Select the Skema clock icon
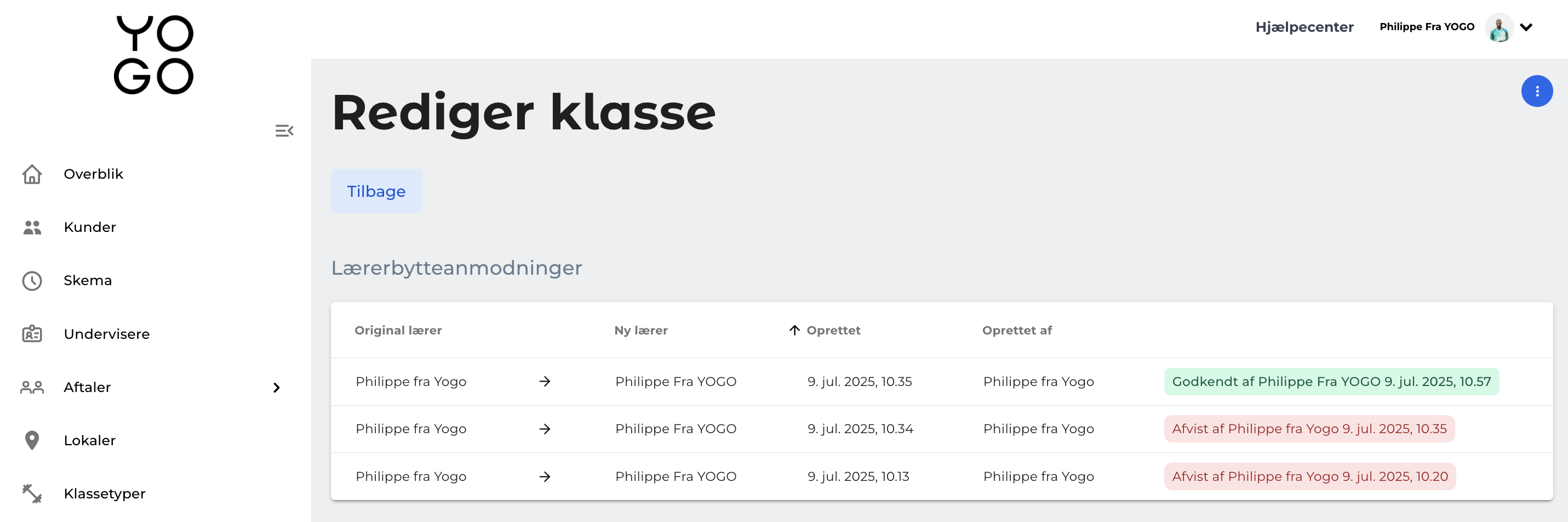1568x522 pixels. pyautogui.click(x=32, y=281)
